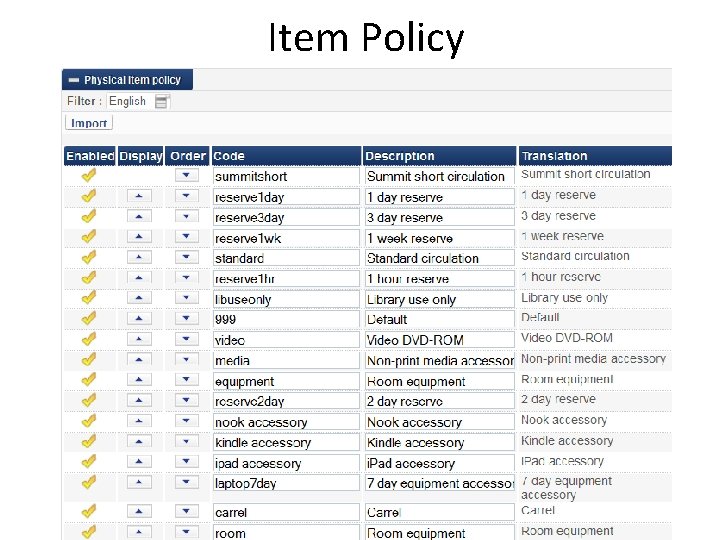Toggle enabled checkmark for kindle accessory row
Viewport: 720px width, 540px height.
(89, 442)
